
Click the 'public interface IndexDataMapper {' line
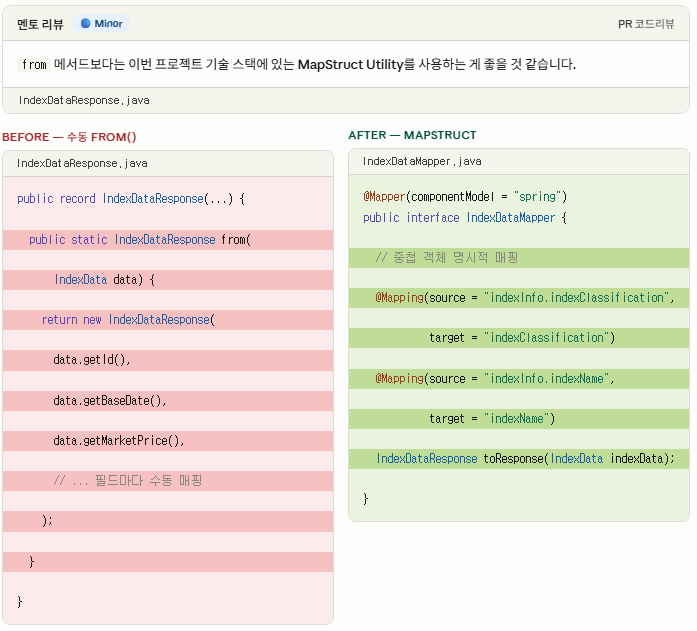coord(465,218)
